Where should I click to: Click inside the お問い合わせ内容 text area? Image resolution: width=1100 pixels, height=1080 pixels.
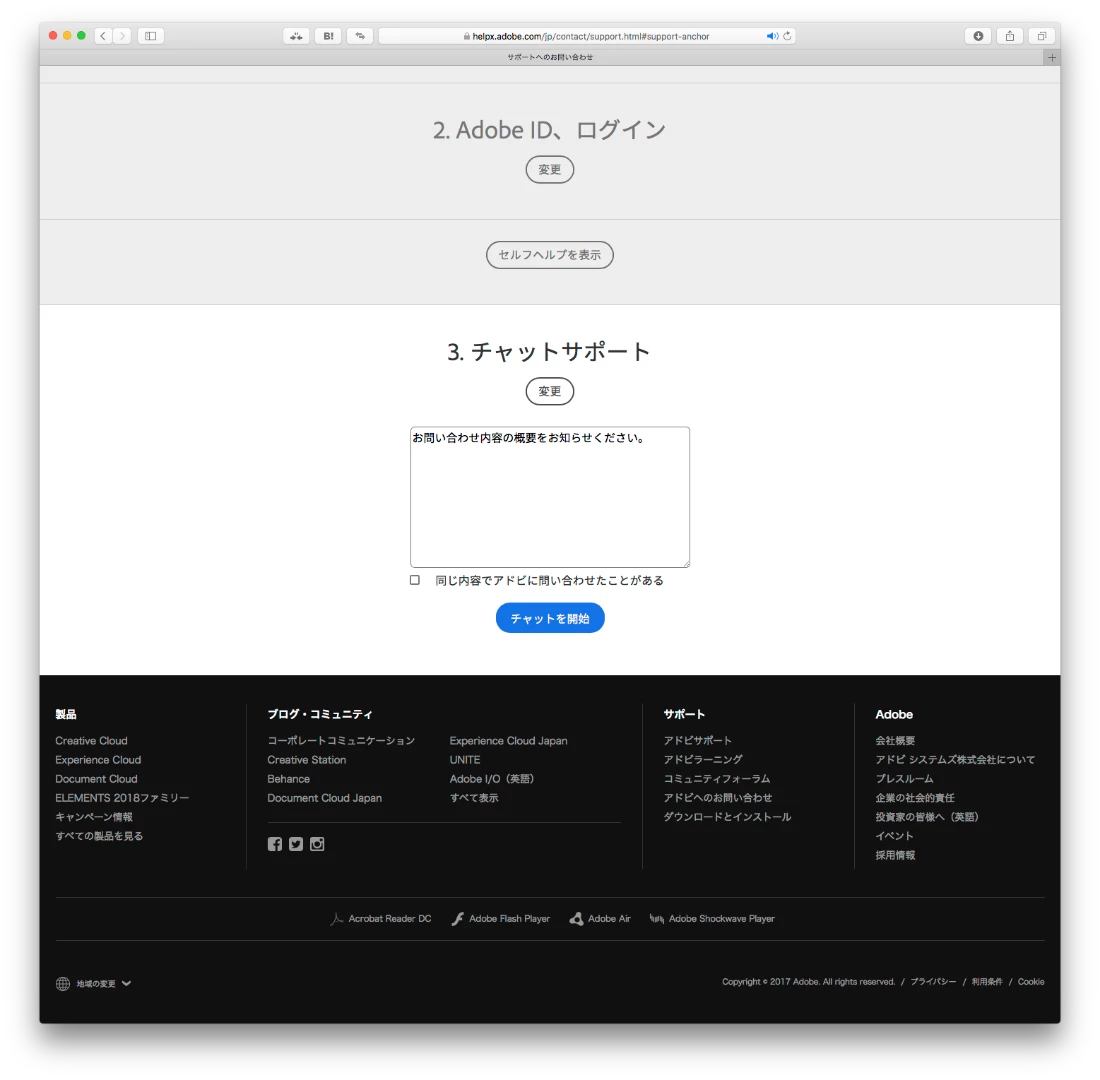550,497
